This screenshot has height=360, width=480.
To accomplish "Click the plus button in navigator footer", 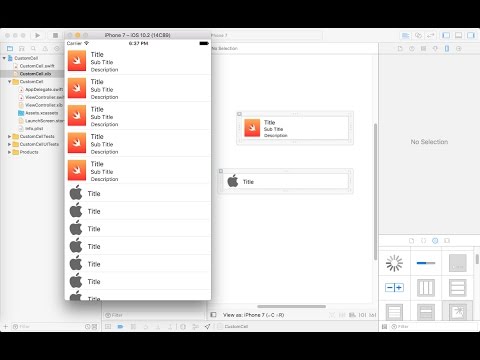I will (x=5, y=327).
